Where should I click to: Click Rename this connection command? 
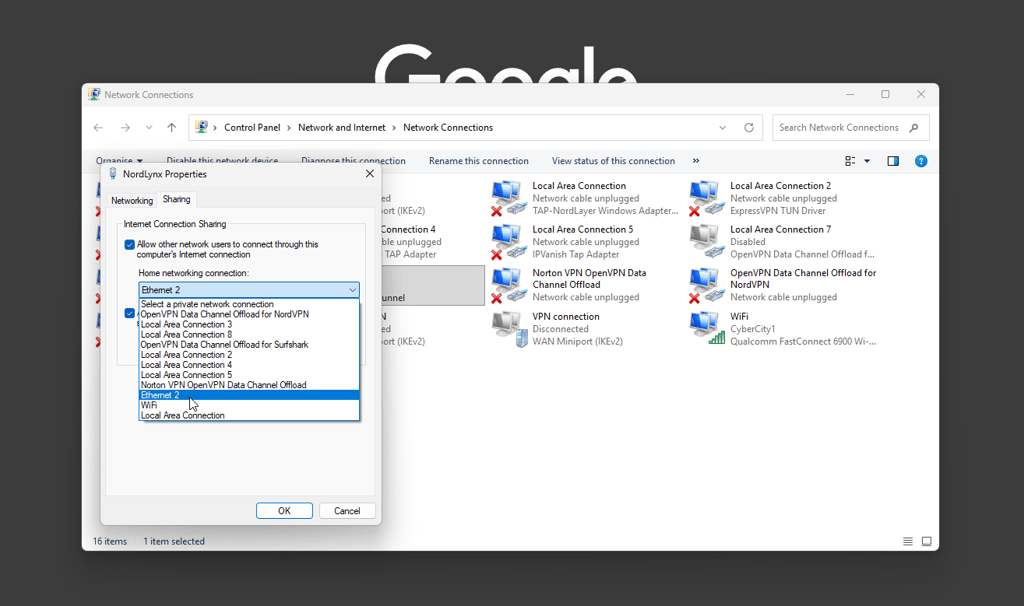click(479, 161)
